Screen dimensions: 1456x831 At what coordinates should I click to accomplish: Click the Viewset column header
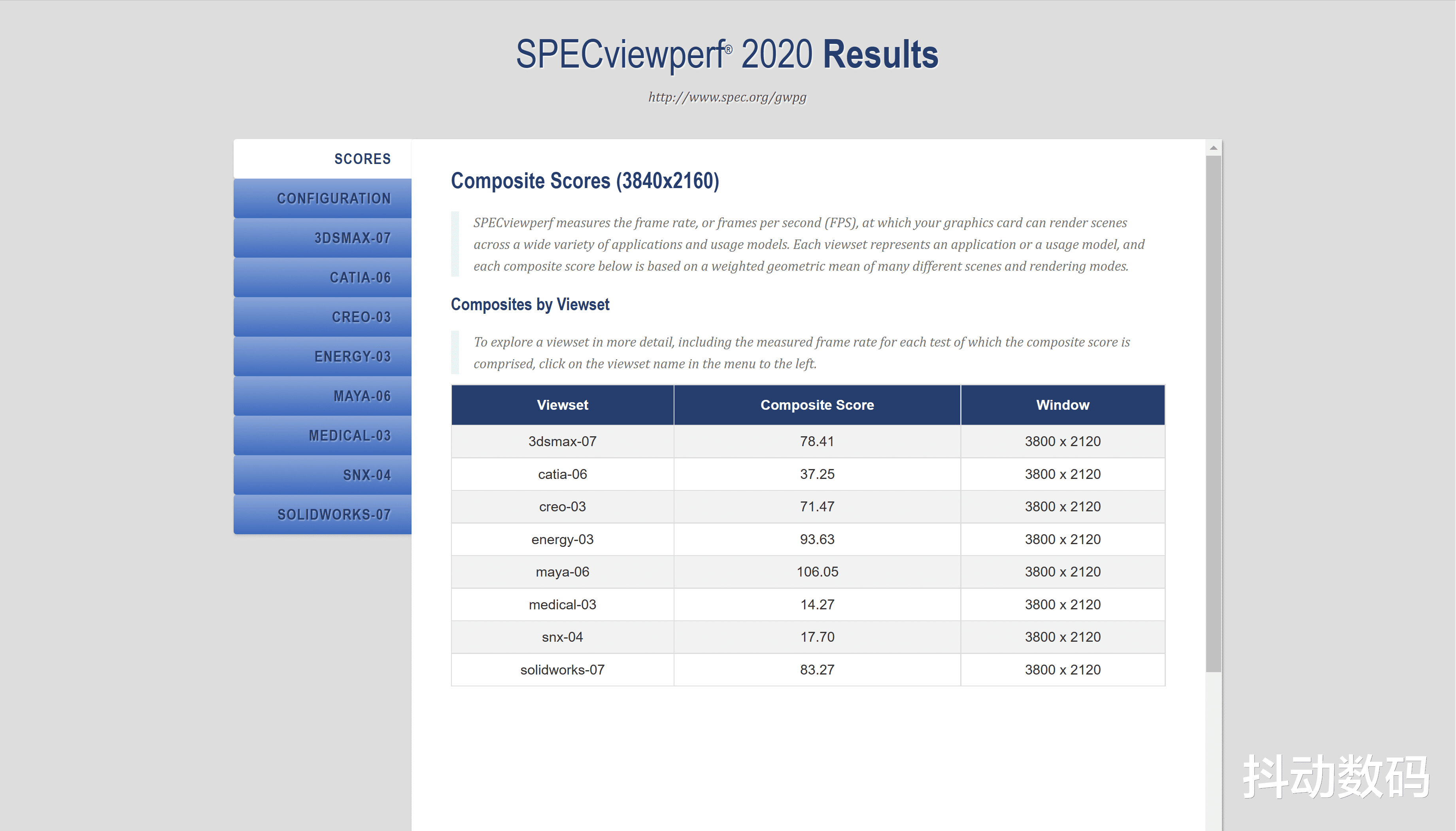click(x=563, y=405)
